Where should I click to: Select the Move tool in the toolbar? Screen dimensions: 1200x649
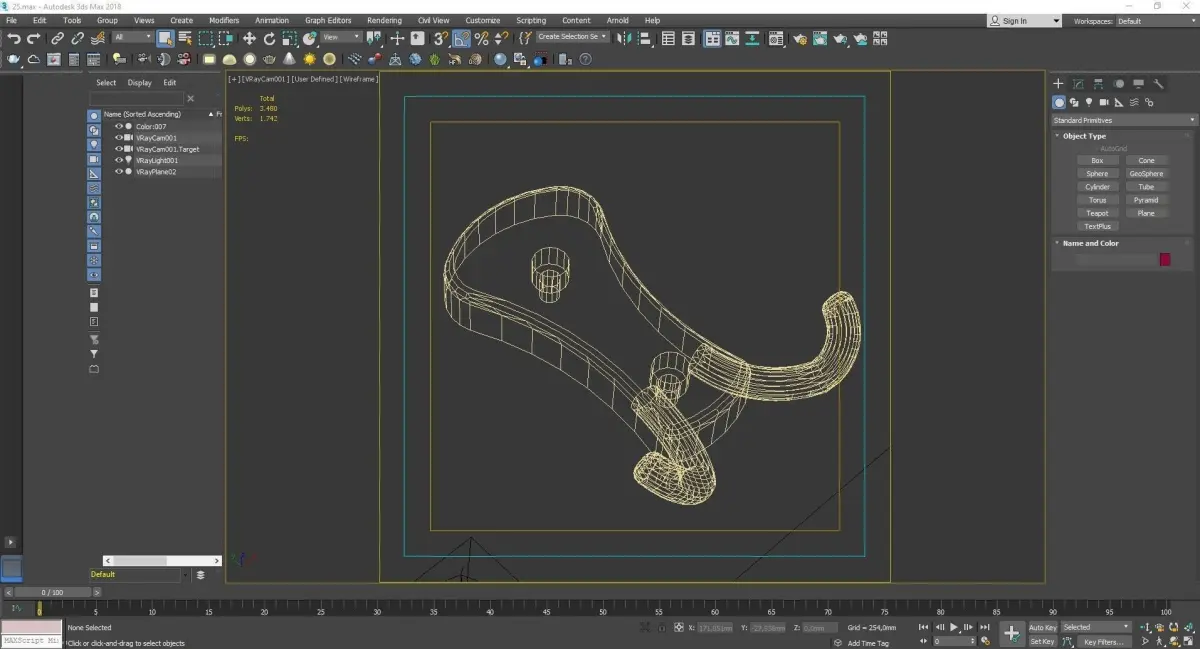point(249,38)
